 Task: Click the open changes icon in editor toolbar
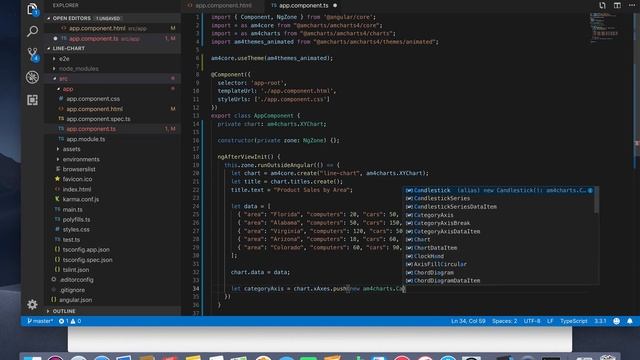pyautogui.click(x=602, y=5)
